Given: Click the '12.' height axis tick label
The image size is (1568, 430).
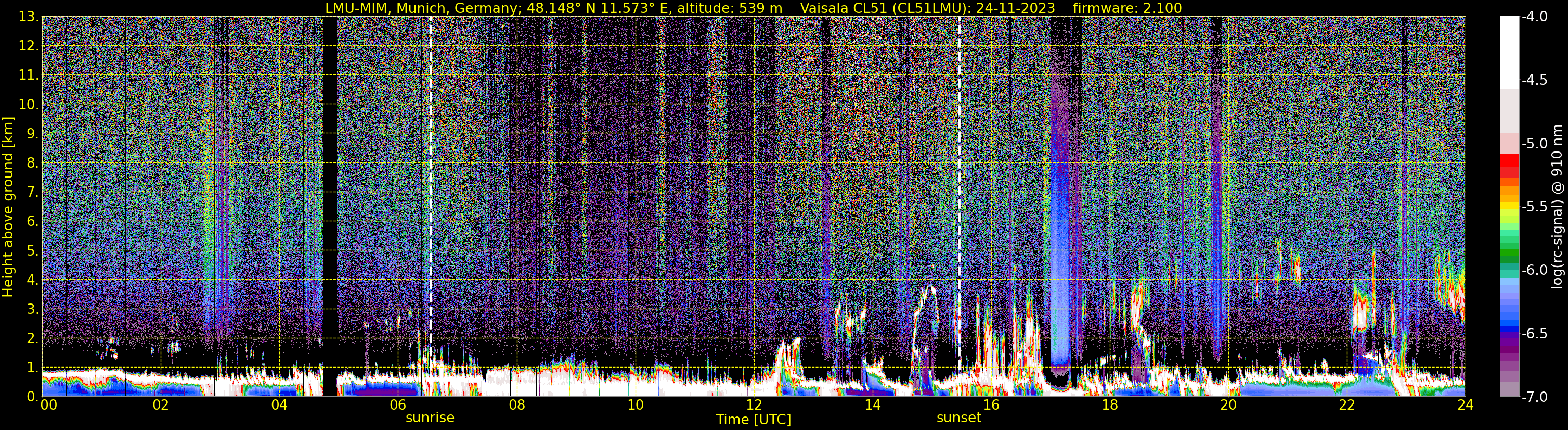Looking at the screenshot, I should [x=29, y=46].
